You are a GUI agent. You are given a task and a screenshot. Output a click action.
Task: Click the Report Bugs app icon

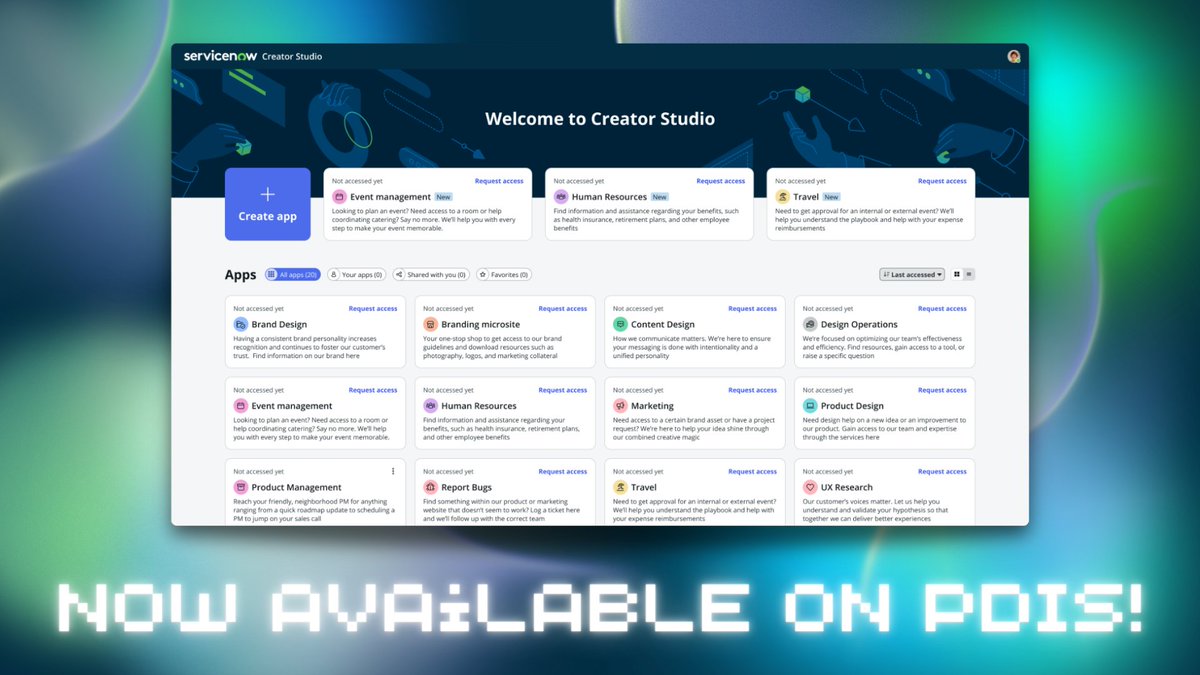(x=430, y=487)
